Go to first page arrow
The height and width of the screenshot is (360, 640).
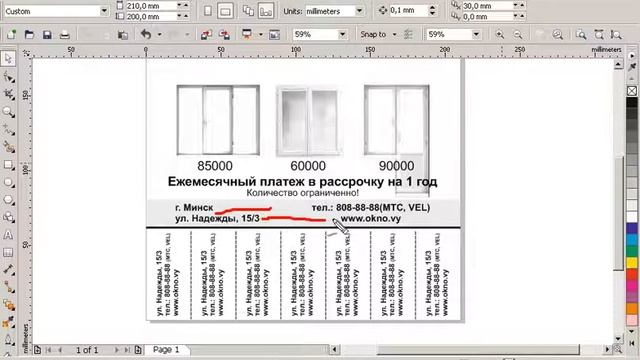click(49, 350)
